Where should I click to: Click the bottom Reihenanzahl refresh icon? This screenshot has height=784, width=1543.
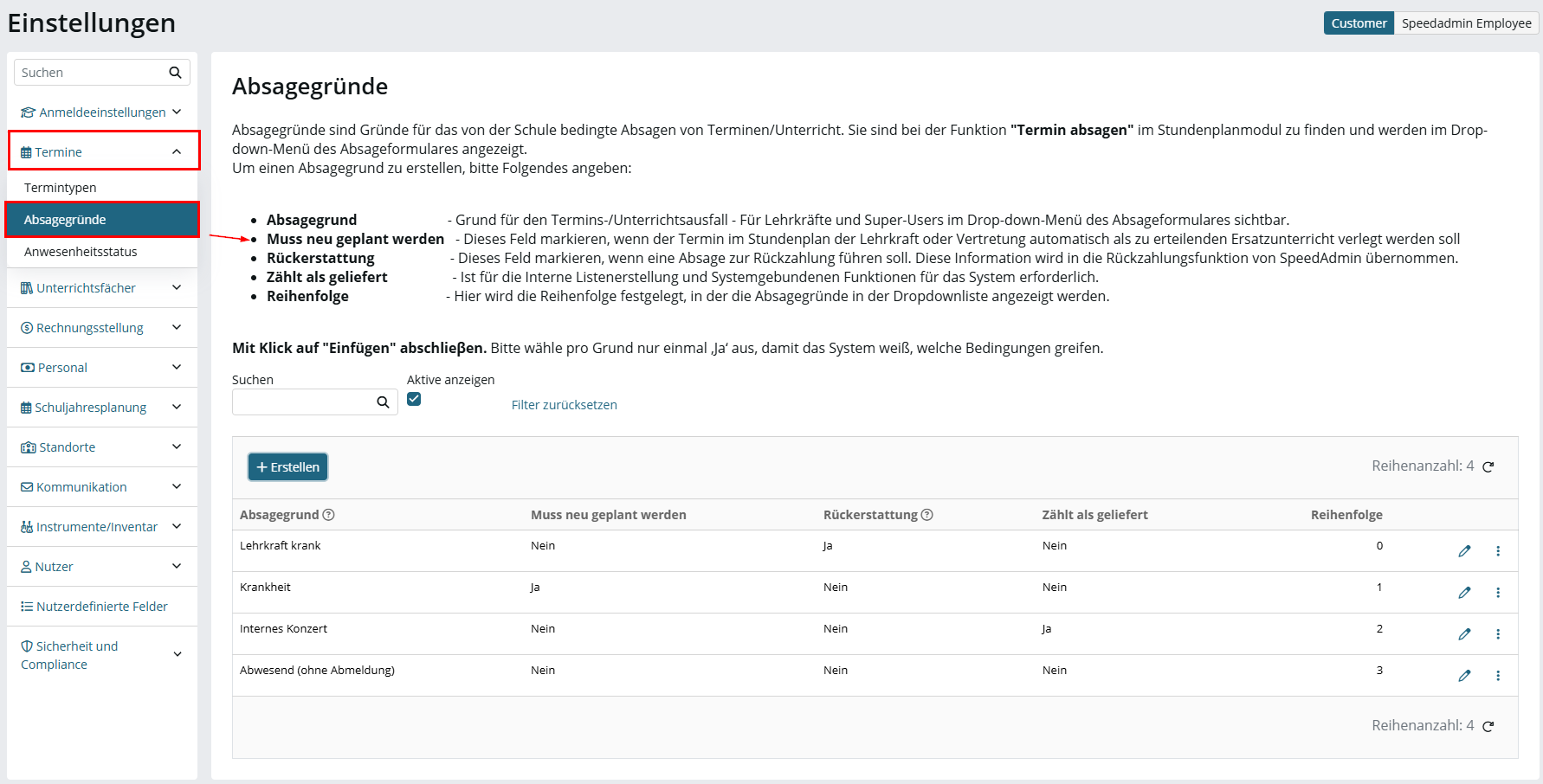1488,726
